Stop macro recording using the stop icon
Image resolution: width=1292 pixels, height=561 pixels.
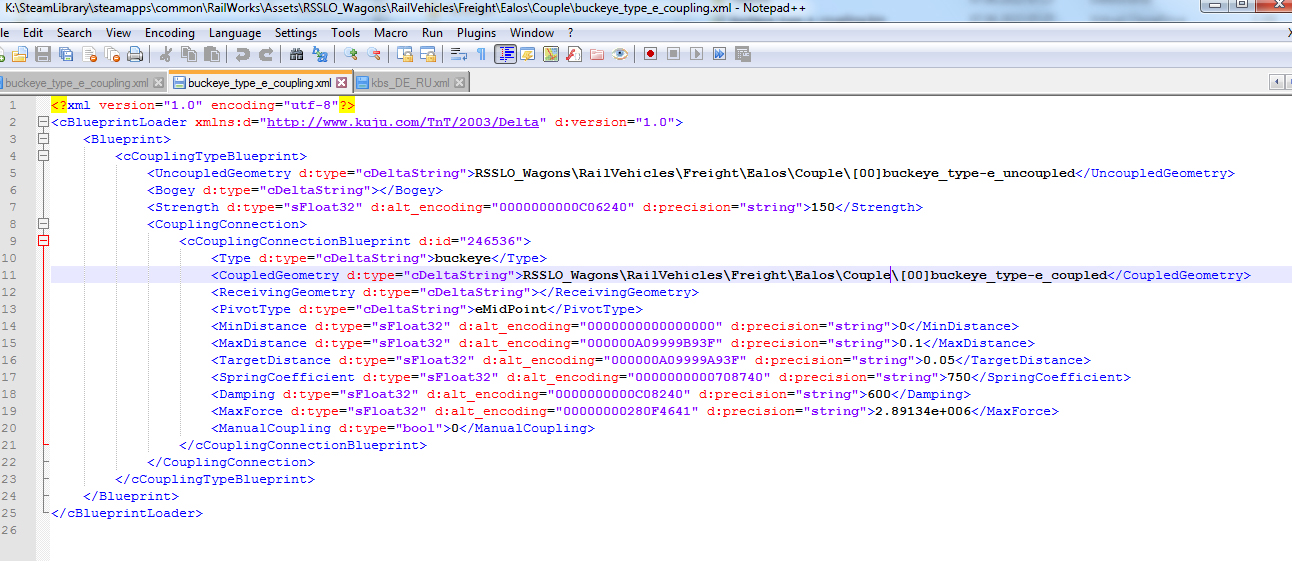click(x=673, y=54)
